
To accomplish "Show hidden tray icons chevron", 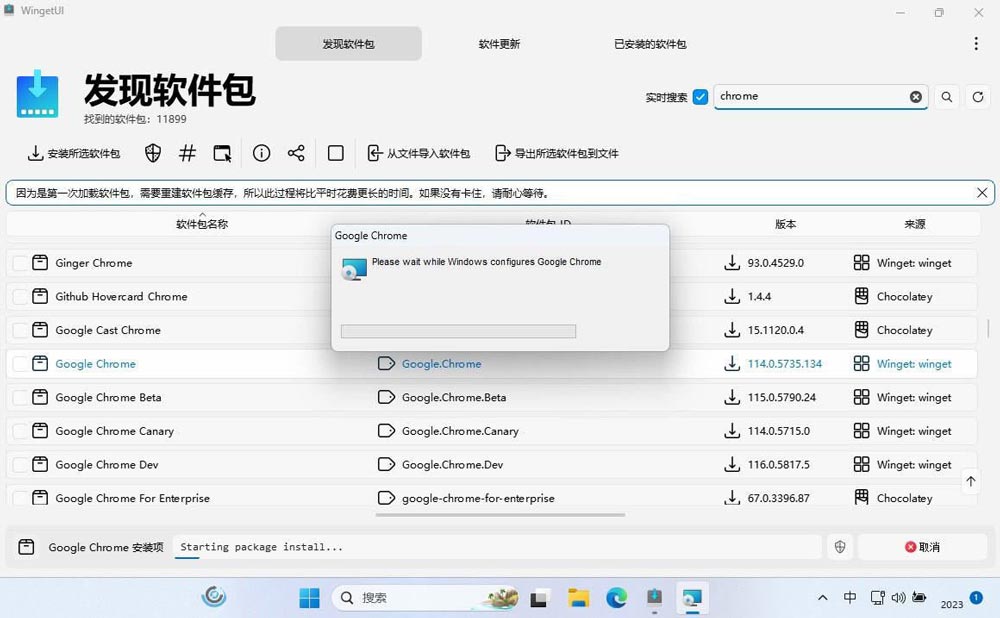I will (x=823, y=598).
